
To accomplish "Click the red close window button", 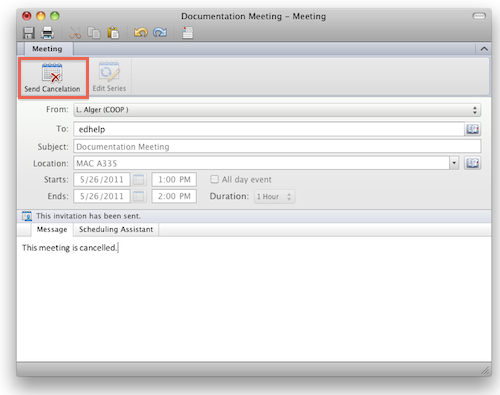I will (27, 16).
